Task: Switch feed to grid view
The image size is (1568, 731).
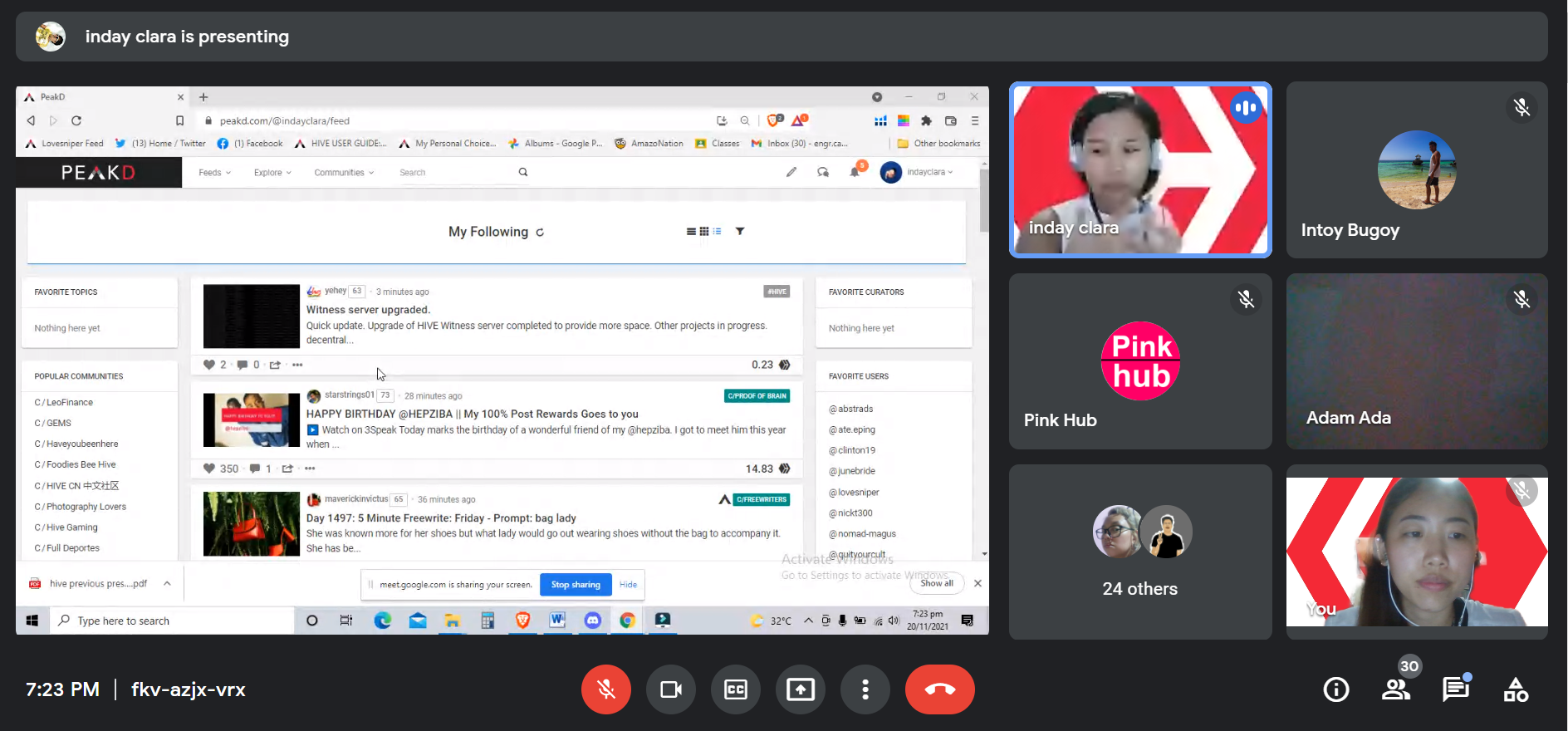Action: point(704,232)
